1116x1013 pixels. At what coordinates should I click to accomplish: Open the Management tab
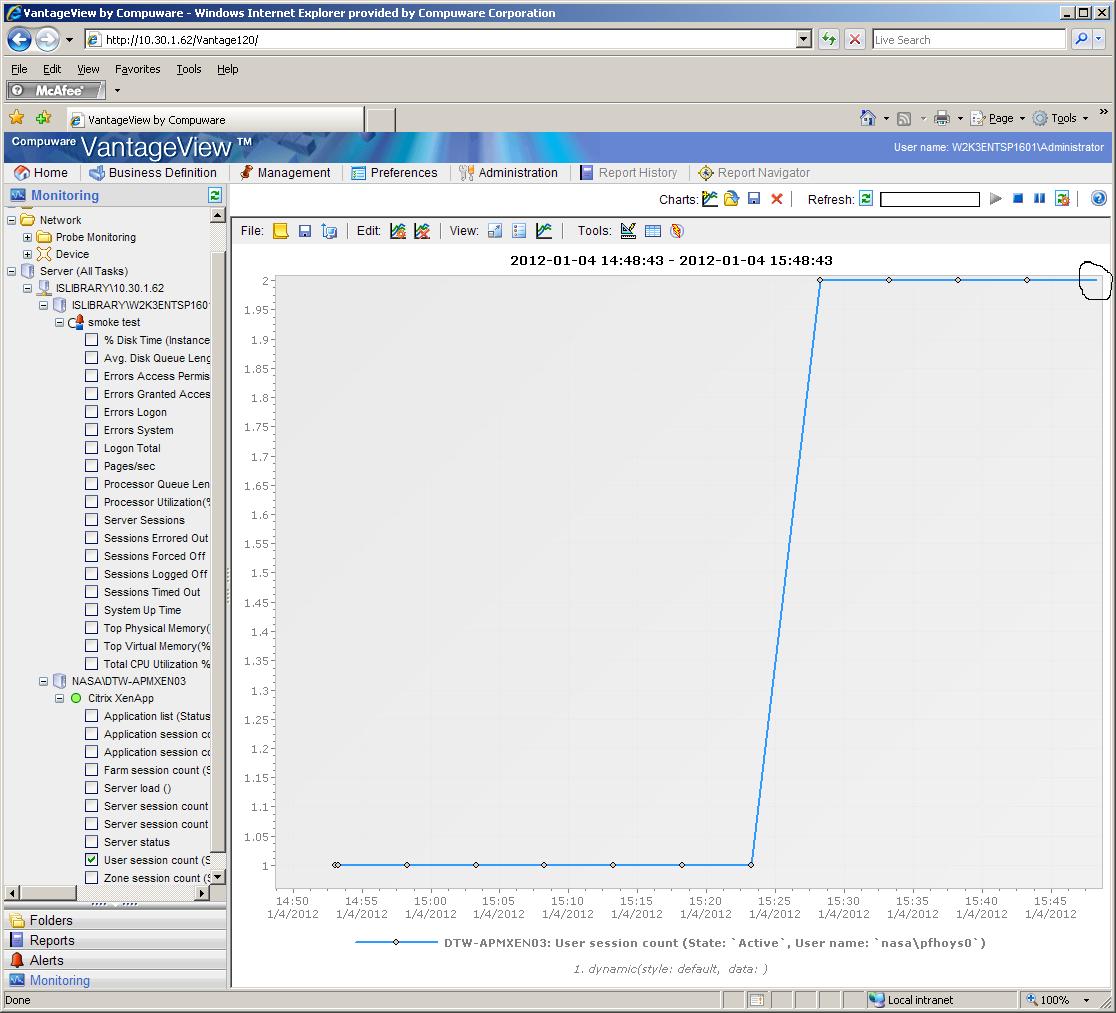coord(285,172)
